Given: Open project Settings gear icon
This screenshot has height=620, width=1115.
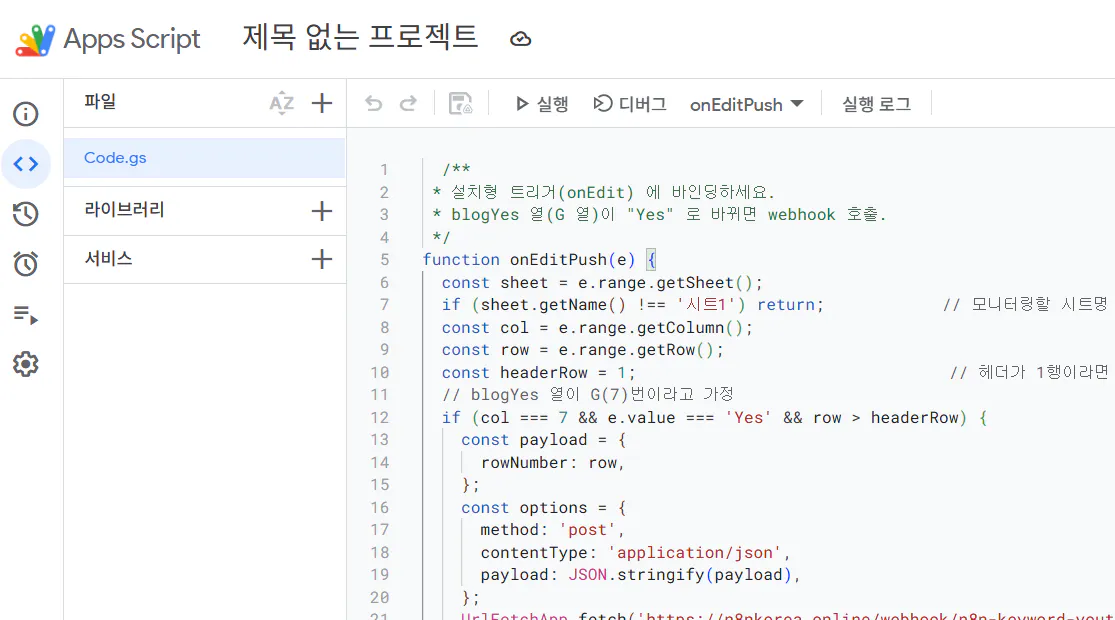Looking at the screenshot, I should [x=26, y=364].
